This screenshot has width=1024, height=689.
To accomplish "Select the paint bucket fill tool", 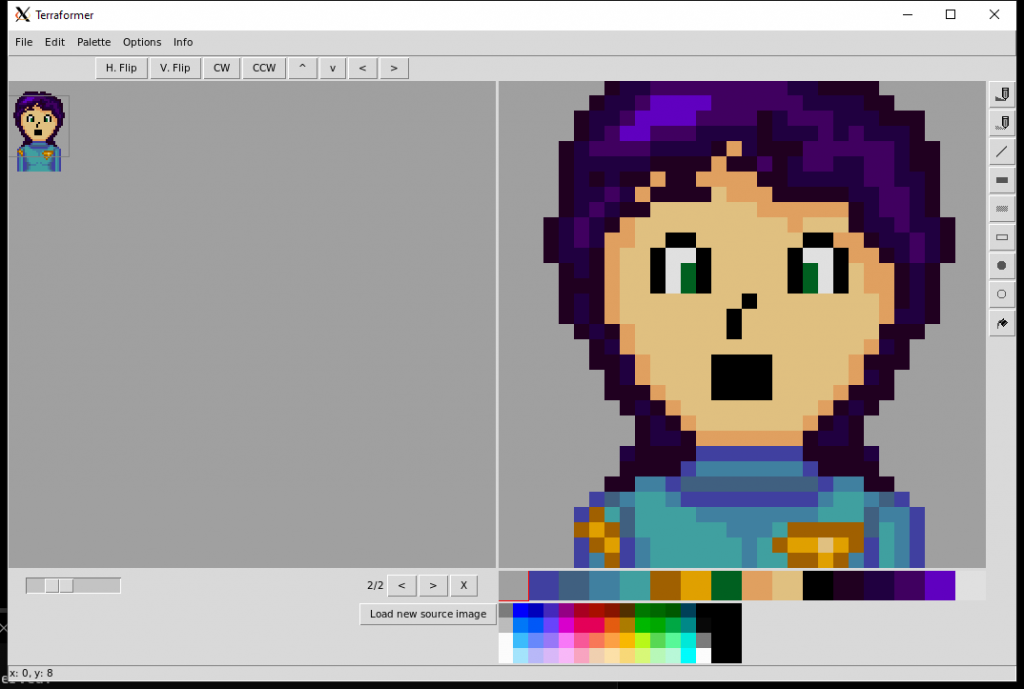I will tap(1002, 323).
